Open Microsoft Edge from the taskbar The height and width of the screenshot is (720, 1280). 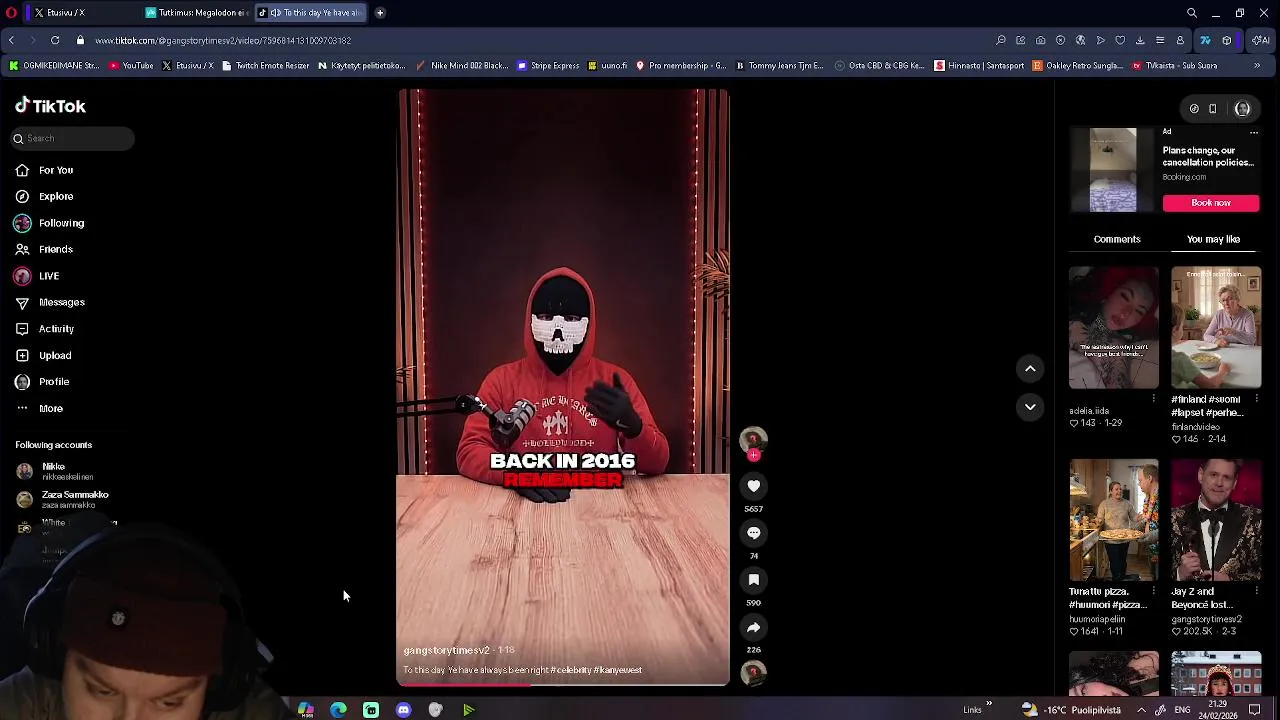tap(338, 710)
